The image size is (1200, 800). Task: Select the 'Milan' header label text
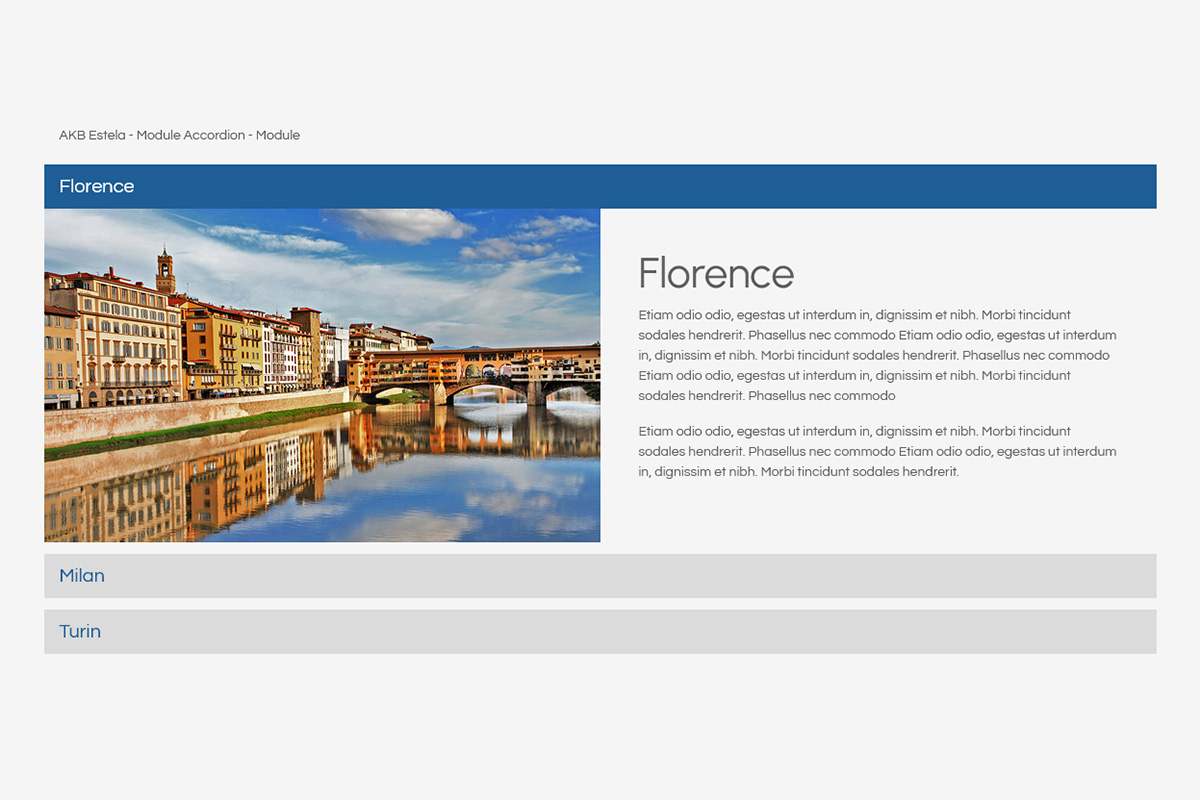pos(82,576)
